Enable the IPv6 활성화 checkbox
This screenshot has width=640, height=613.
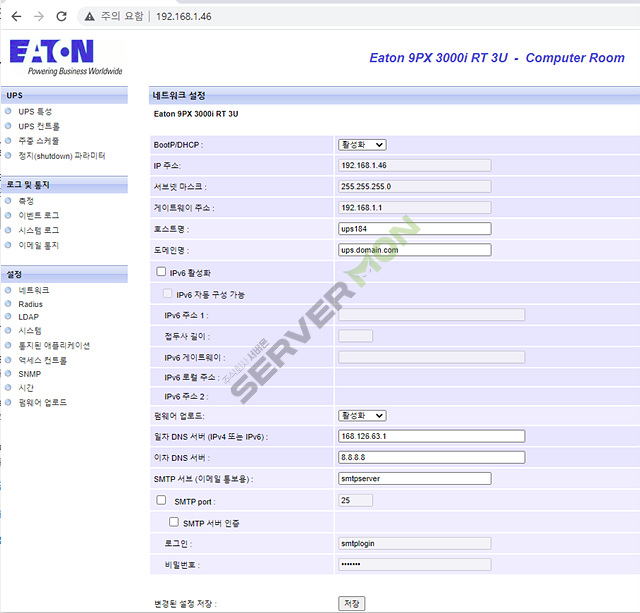tap(161, 272)
